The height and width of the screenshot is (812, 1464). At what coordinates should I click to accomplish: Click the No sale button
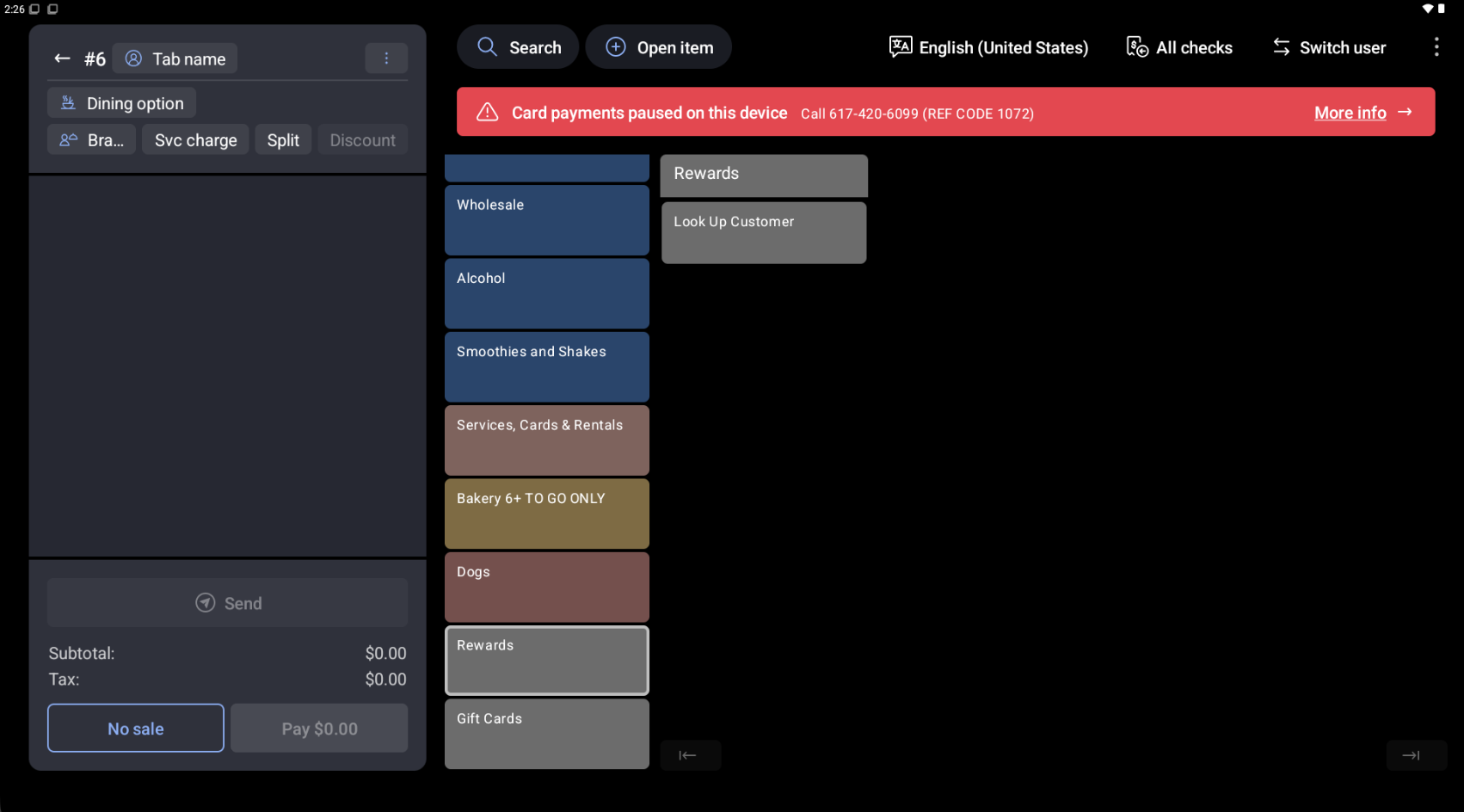pos(136,729)
